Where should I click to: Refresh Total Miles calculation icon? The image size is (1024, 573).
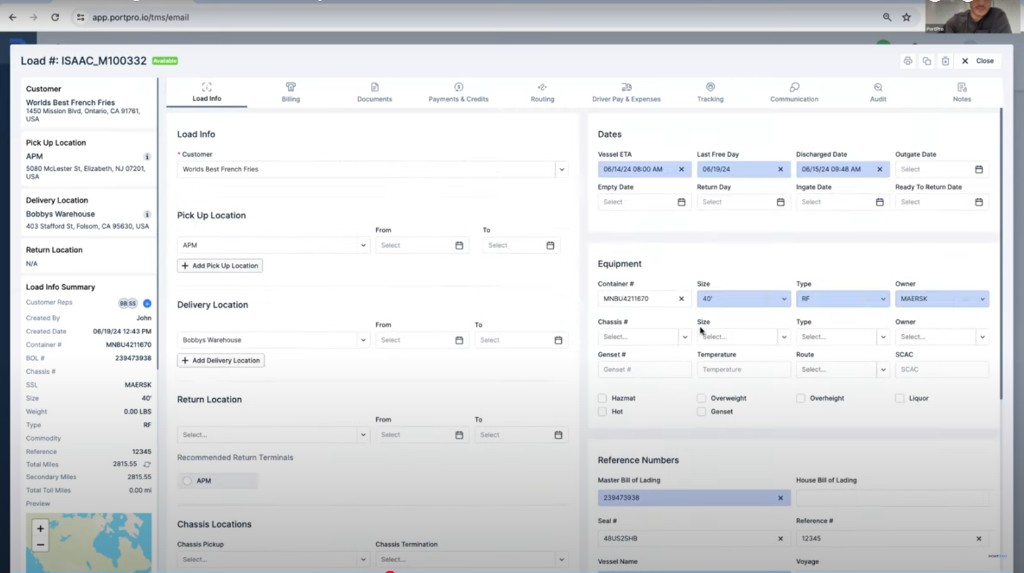point(147,465)
